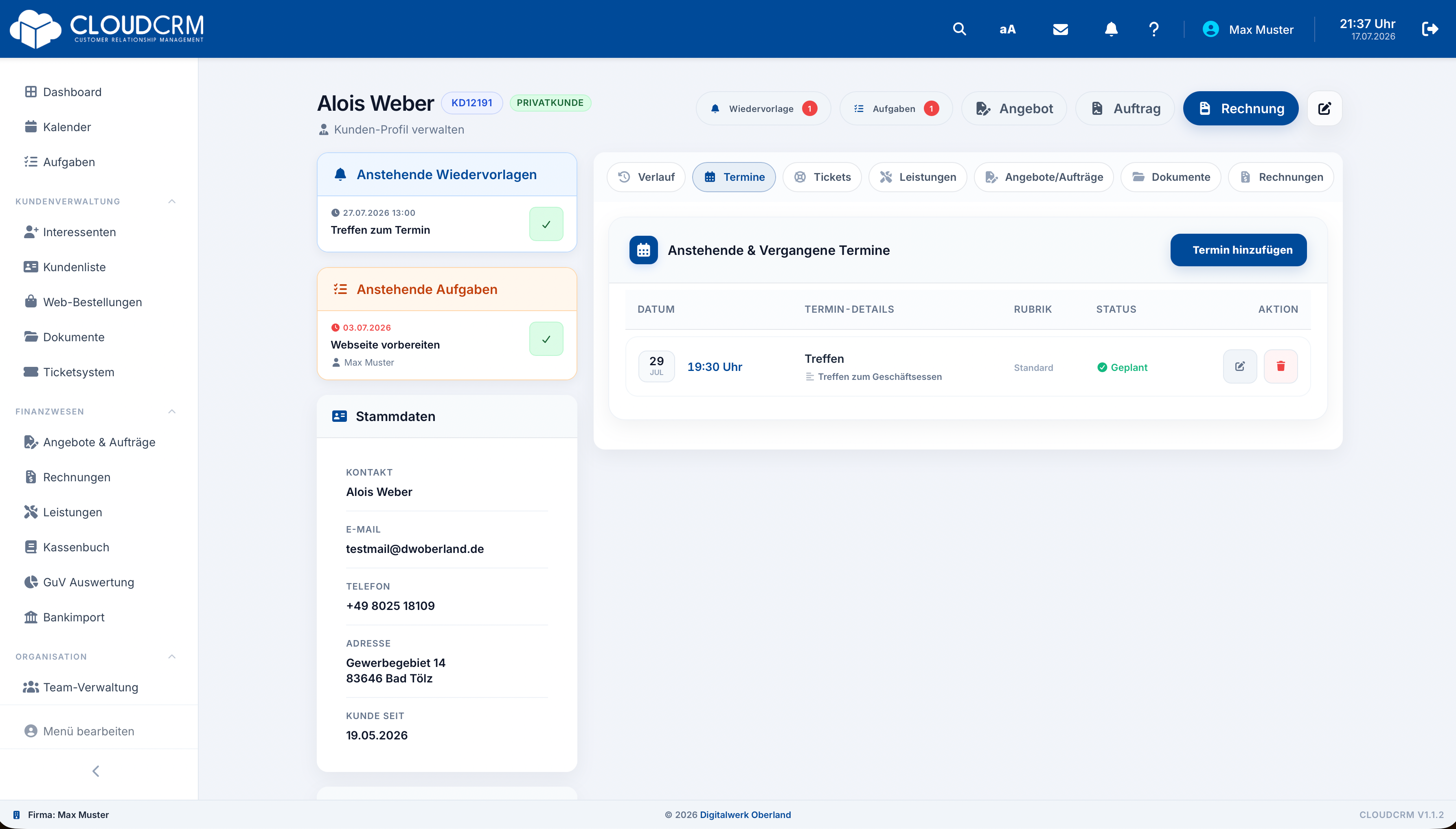Viewport: 1456px width, 829px height.
Task: Click 19:30 Uhr appointment time
Action: (x=714, y=367)
